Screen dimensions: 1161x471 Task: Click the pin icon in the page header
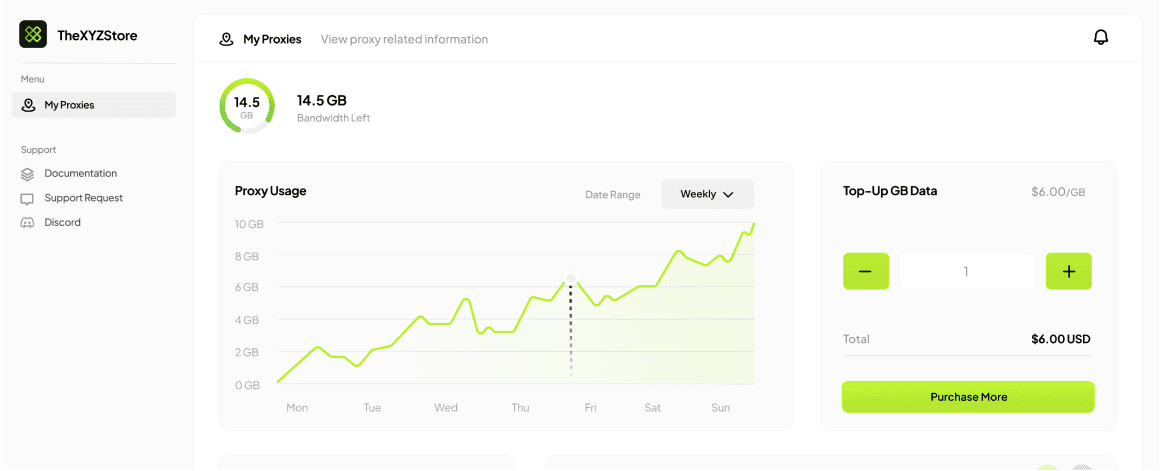pyautogui.click(x=227, y=40)
